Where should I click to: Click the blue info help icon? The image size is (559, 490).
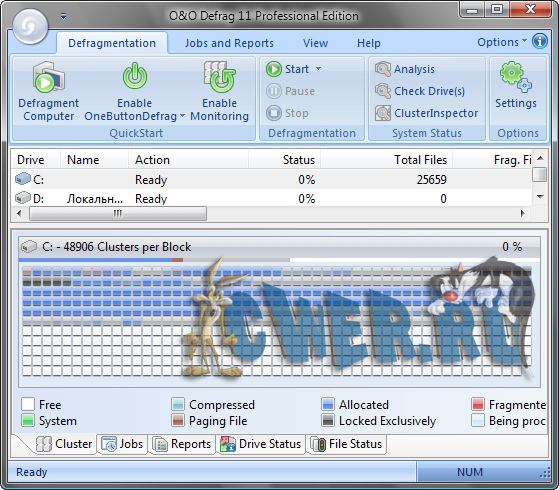(x=540, y=41)
